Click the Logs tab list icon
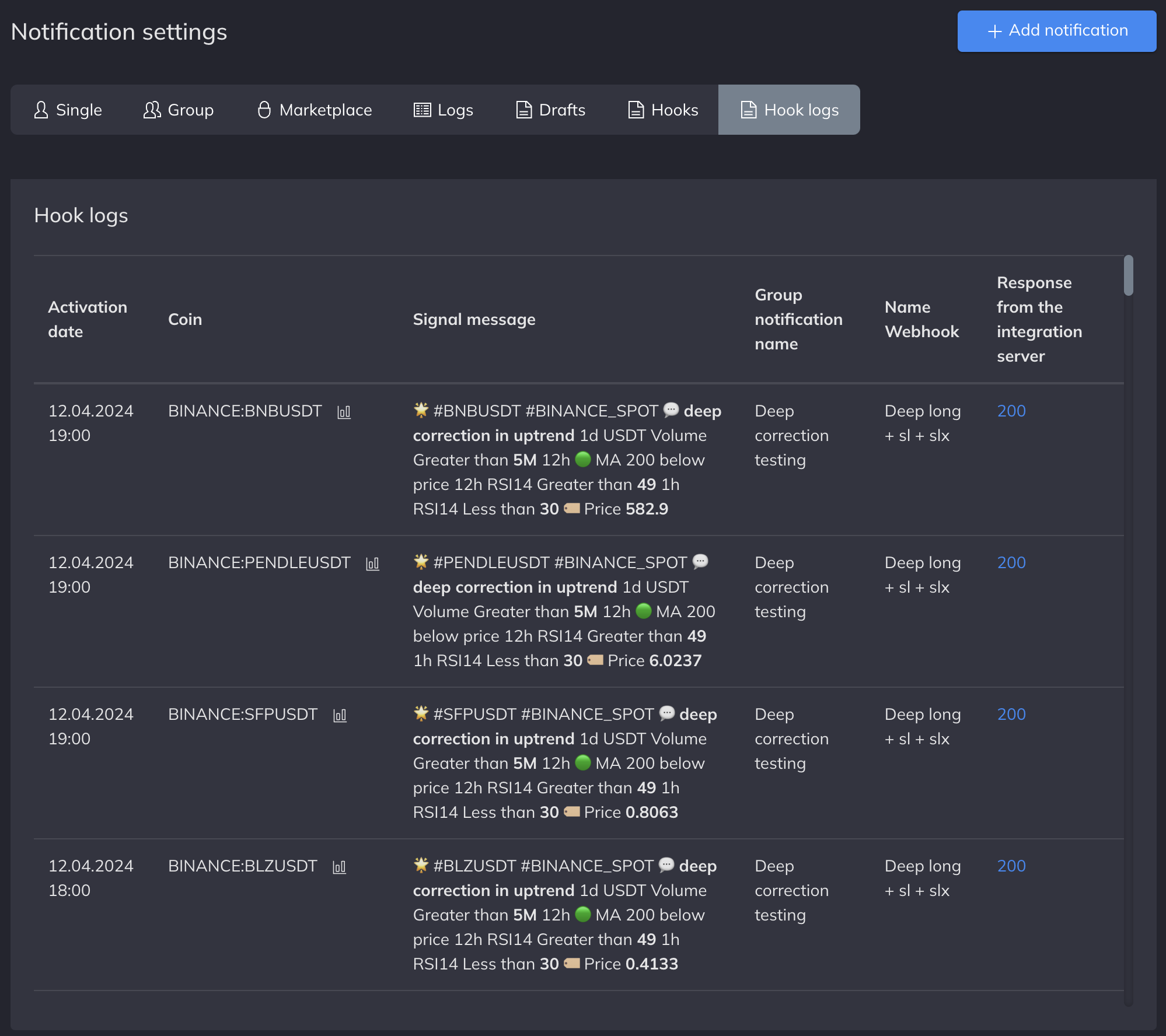1166x1036 pixels. (x=422, y=110)
